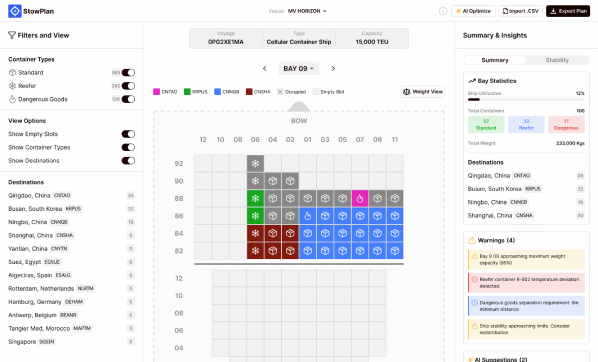Image resolution: width=598 pixels, height=362 pixels.
Task: Switch to the Stability tab
Action: pos(557,60)
